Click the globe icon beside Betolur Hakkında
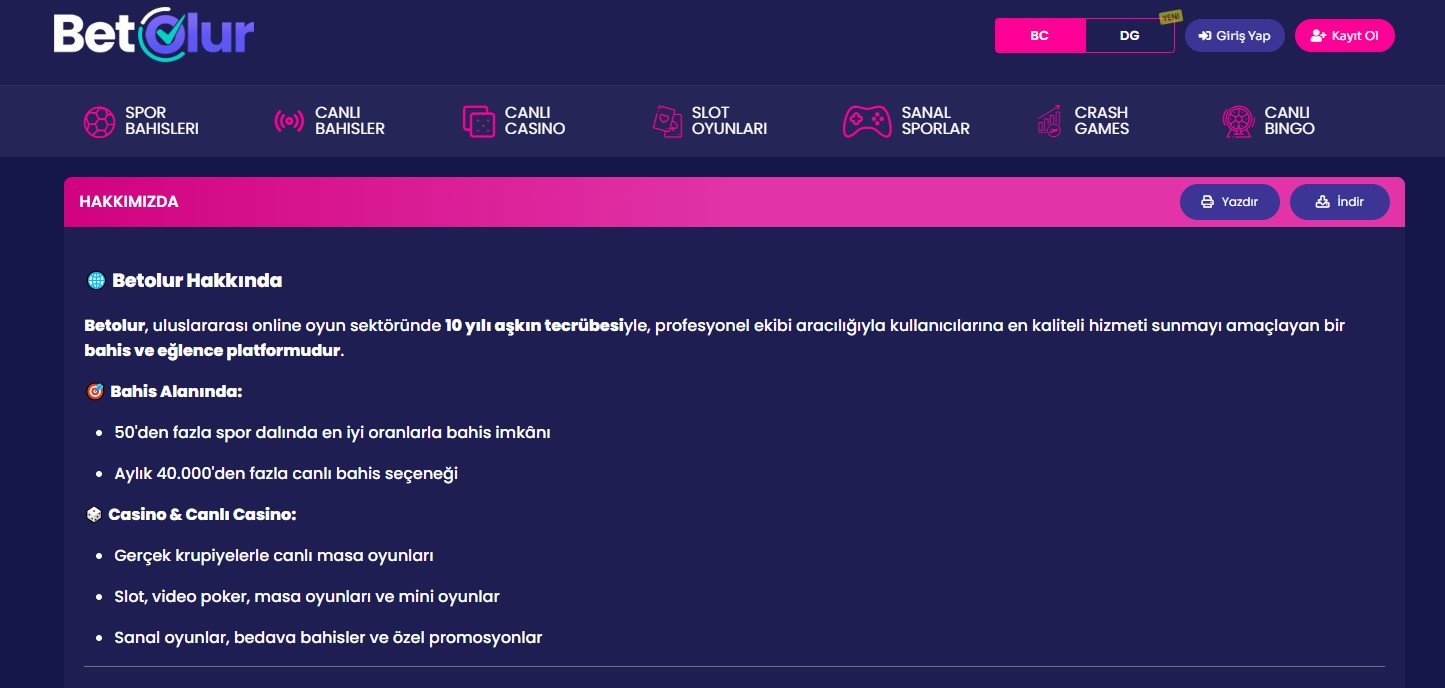The image size is (1445, 688). [96, 281]
